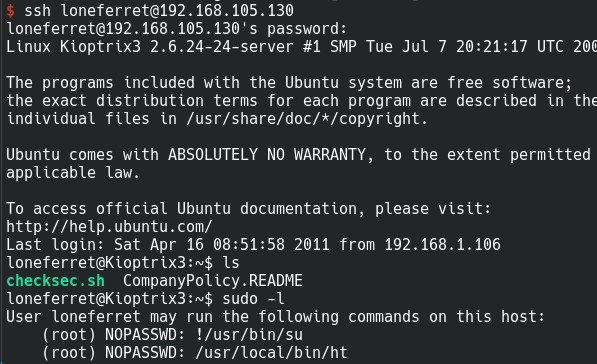
Task: Click the /usr/share/doc/*/copyright path
Action: pyautogui.click(x=307, y=119)
